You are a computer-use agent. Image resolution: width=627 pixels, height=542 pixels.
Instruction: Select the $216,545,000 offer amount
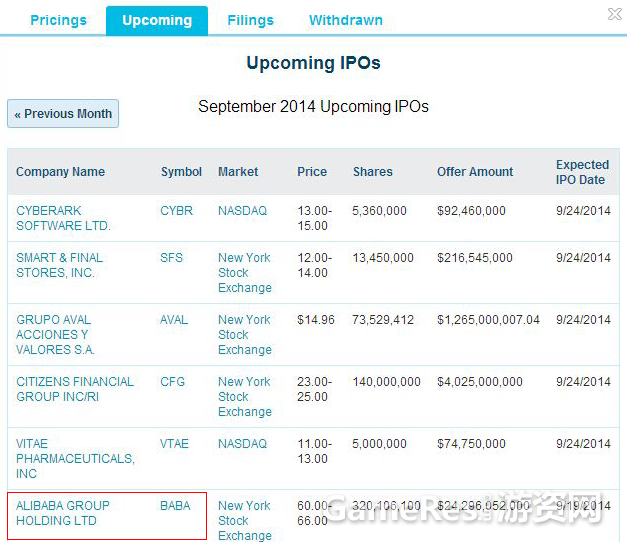475,258
